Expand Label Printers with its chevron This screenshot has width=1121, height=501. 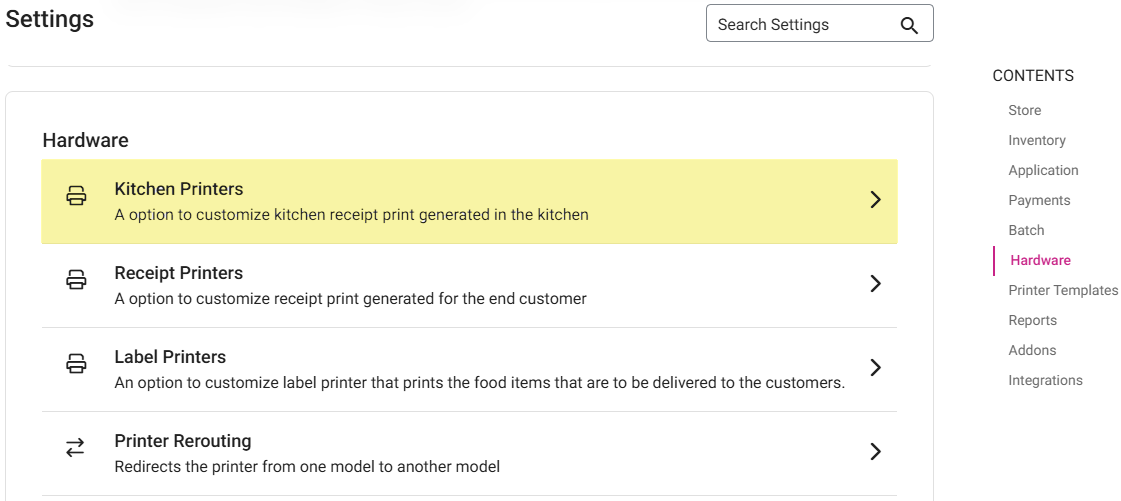pos(875,368)
